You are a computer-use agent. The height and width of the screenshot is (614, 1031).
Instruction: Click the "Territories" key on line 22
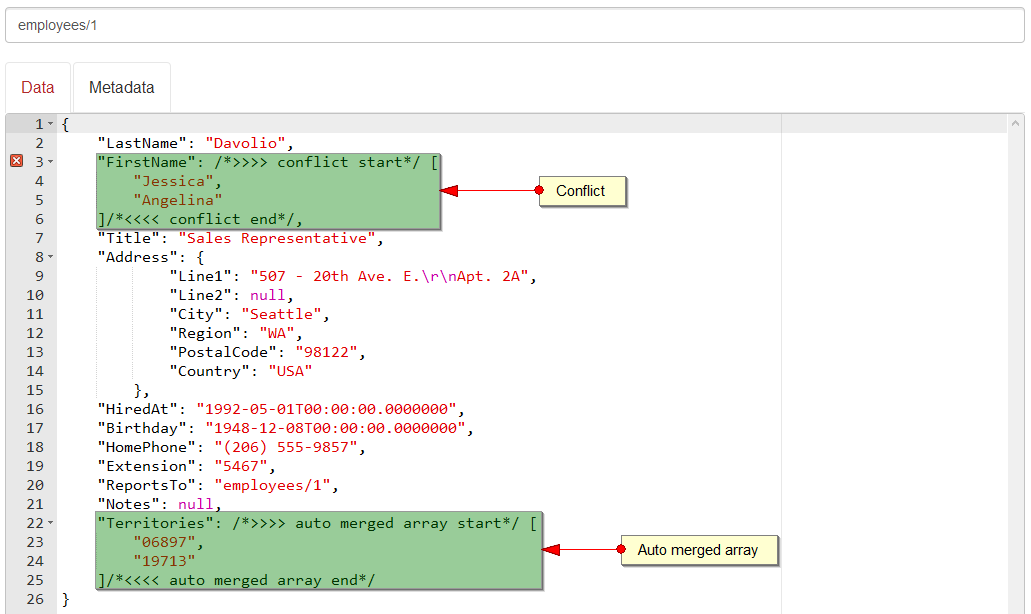point(155,523)
